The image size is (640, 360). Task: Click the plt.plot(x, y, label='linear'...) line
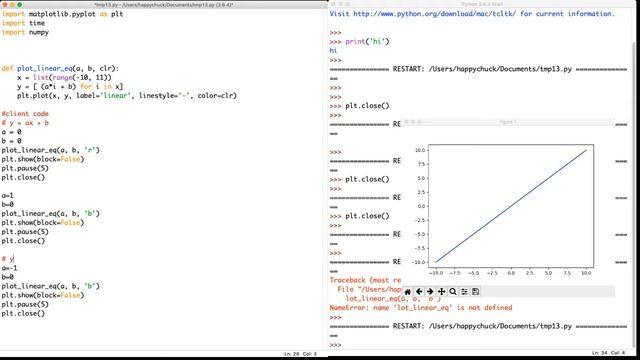127,96
